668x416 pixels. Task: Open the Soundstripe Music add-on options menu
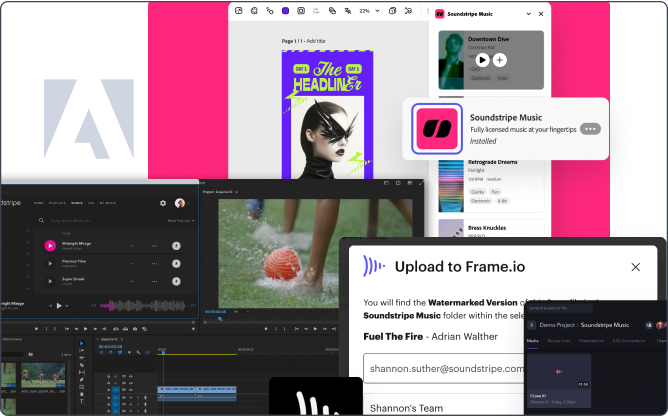590,128
